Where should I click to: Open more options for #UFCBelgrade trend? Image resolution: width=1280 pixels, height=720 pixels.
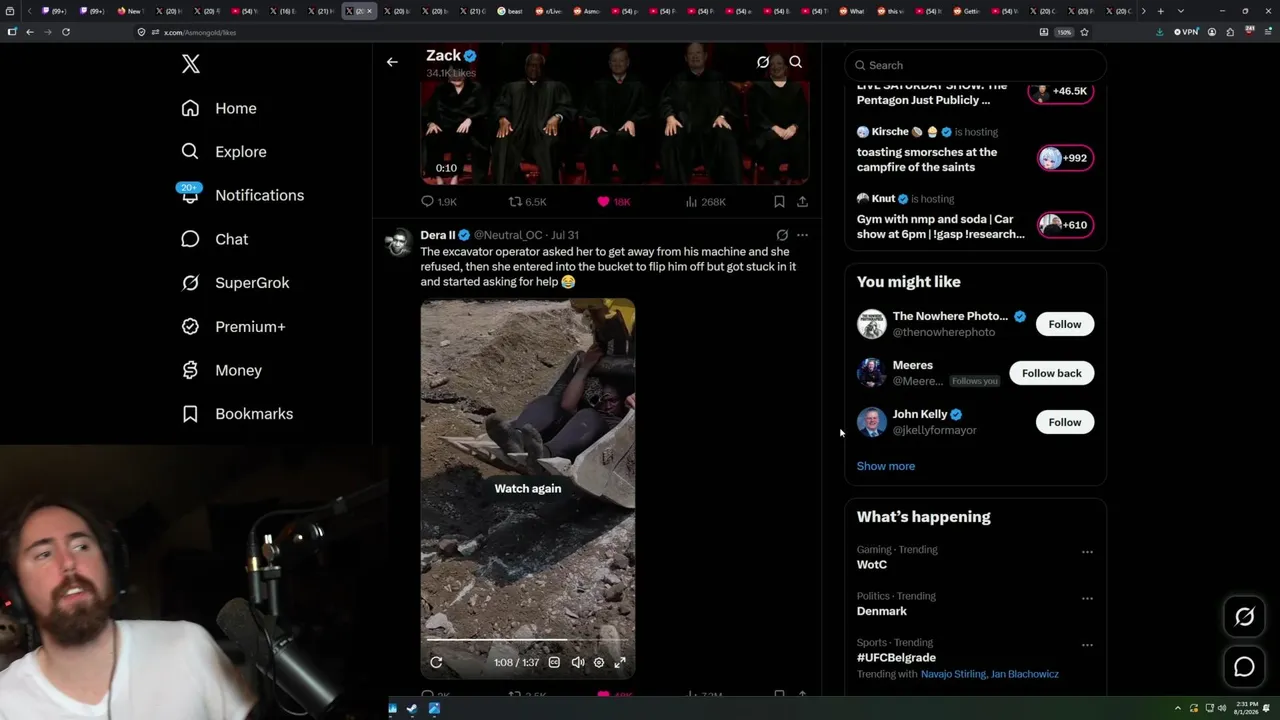pos(1087,645)
